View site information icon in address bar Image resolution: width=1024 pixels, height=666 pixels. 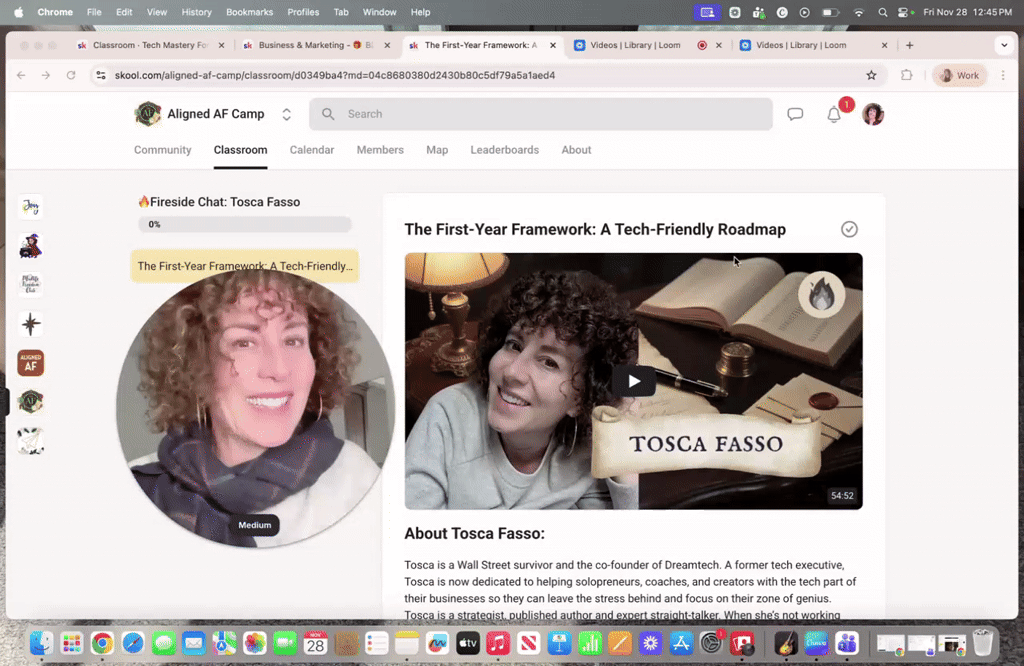coord(101,75)
